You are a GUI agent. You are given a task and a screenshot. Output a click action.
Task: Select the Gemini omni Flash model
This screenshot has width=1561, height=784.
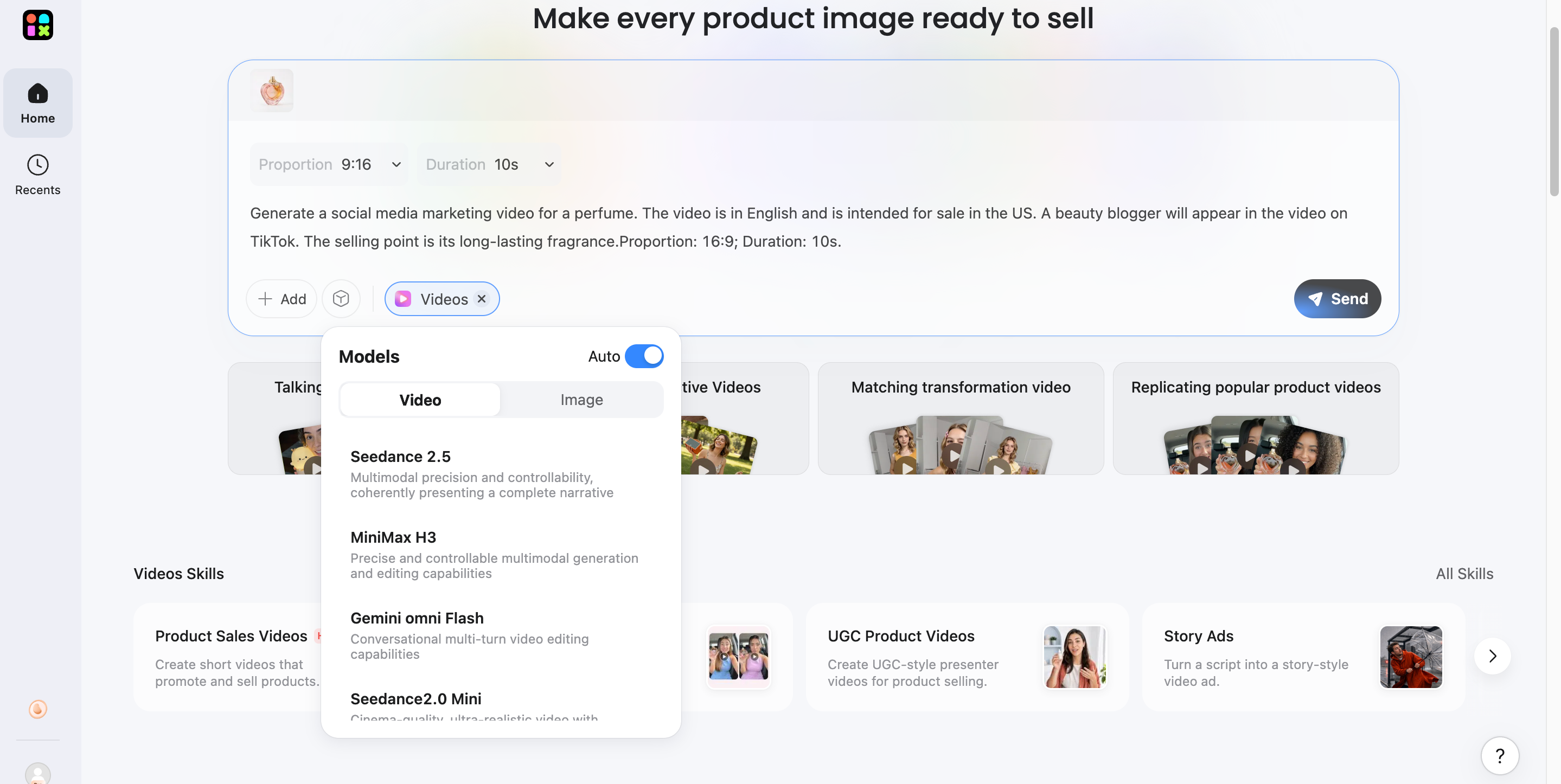point(501,635)
